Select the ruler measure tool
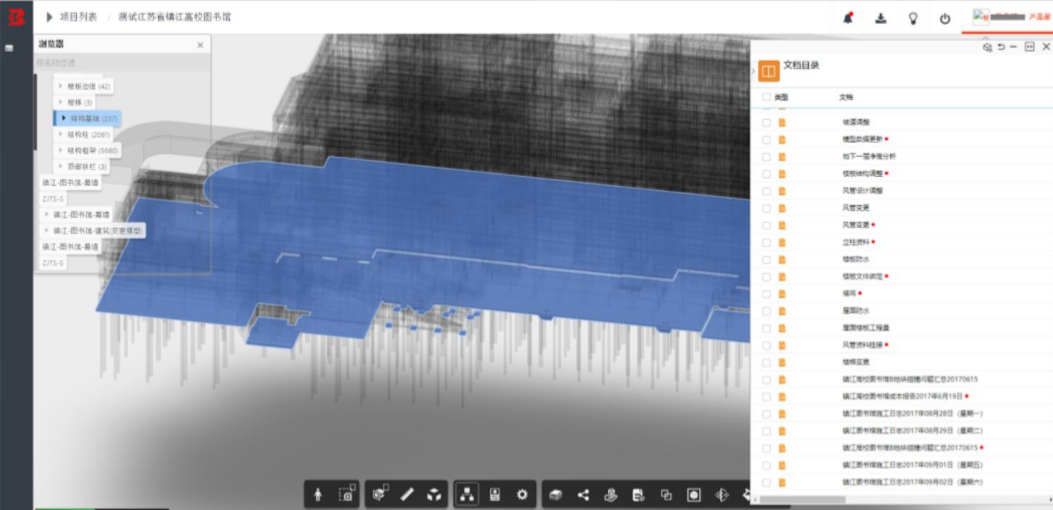This screenshot has width=1053, height=510. click(x=407, y=495)
